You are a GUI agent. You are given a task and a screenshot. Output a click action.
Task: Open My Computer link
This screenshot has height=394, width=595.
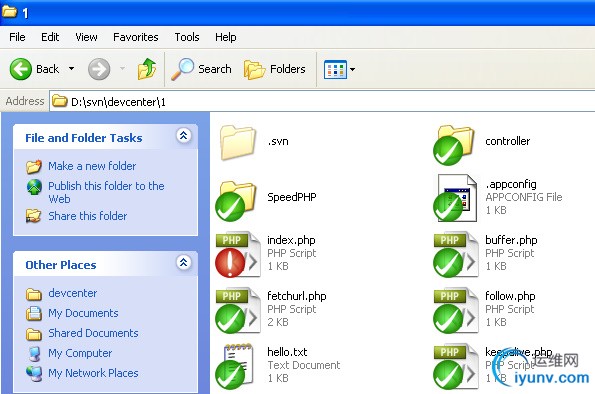tap(80, 353)
